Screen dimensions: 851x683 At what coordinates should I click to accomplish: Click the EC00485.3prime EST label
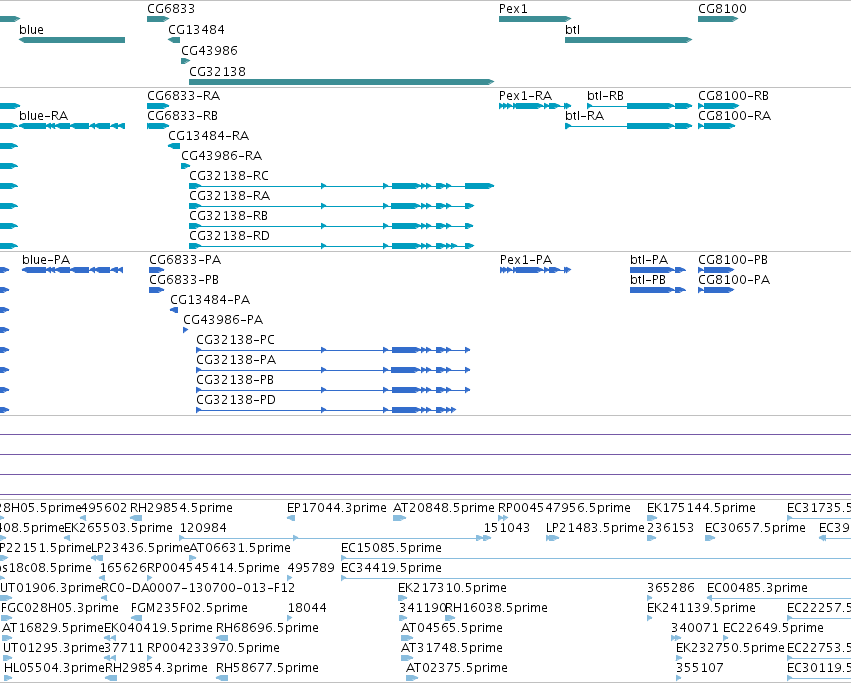pos(758,588)
